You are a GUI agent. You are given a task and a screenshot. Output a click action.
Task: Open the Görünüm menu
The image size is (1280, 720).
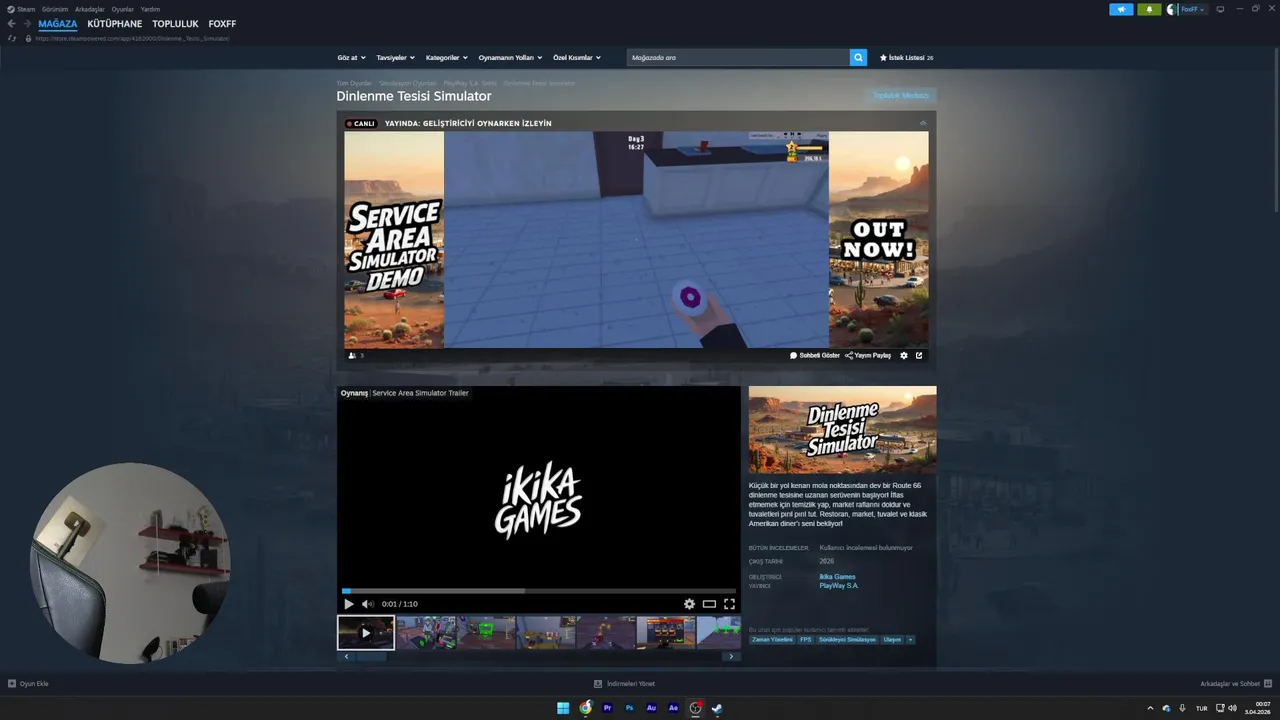pos(55,9)
